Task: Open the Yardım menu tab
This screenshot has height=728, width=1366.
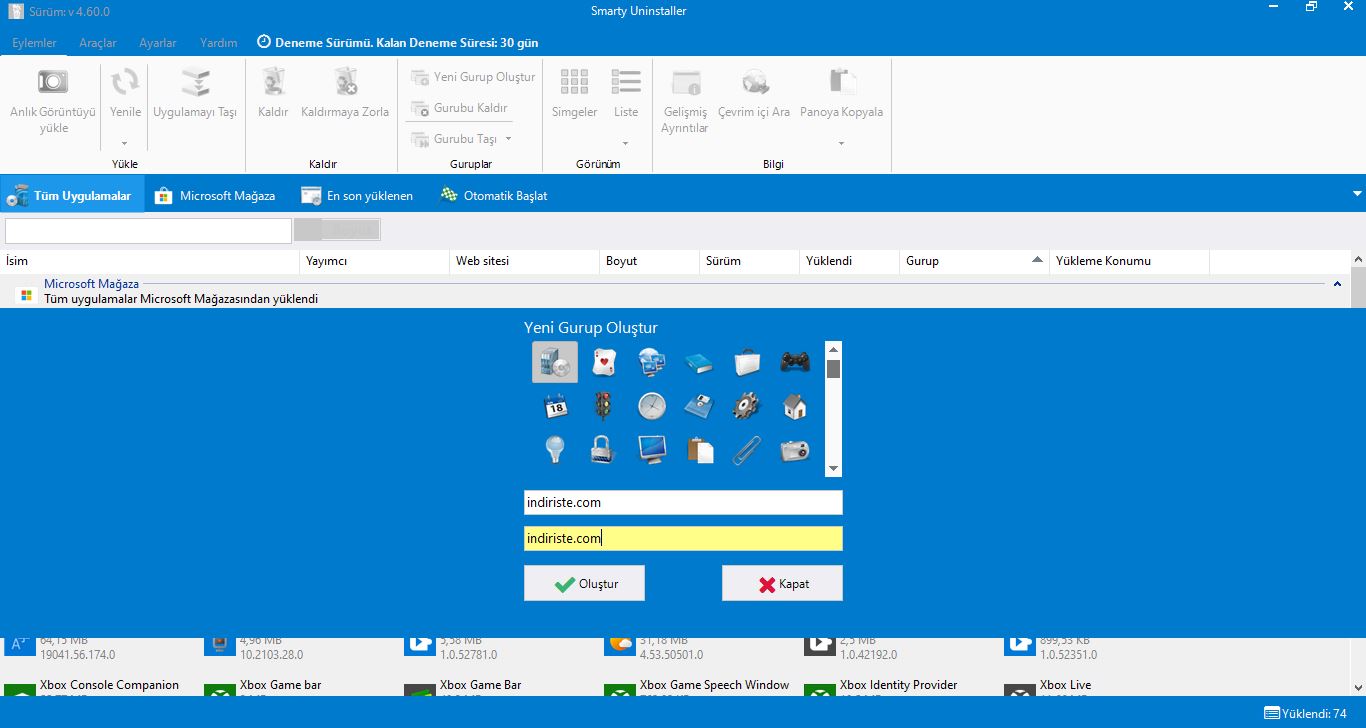Action: 219,43
